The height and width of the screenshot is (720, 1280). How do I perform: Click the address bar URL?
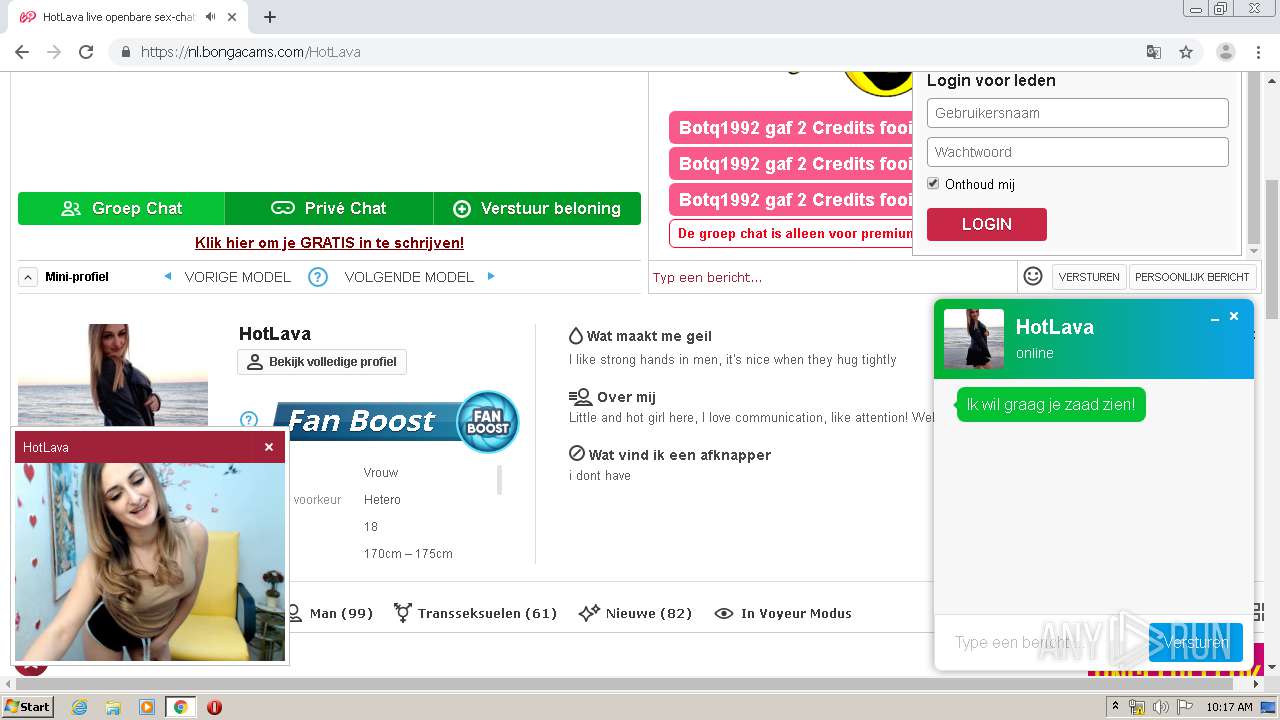coord(250,52)
